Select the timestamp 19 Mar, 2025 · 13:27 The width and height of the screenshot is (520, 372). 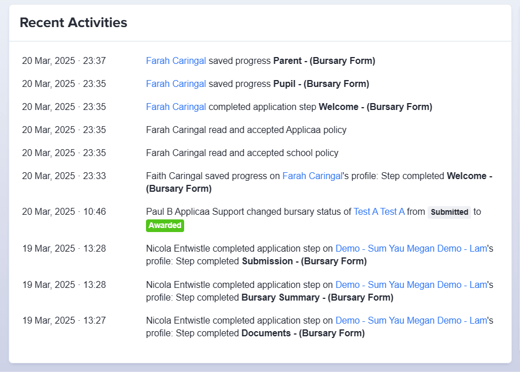click(64, 320)
